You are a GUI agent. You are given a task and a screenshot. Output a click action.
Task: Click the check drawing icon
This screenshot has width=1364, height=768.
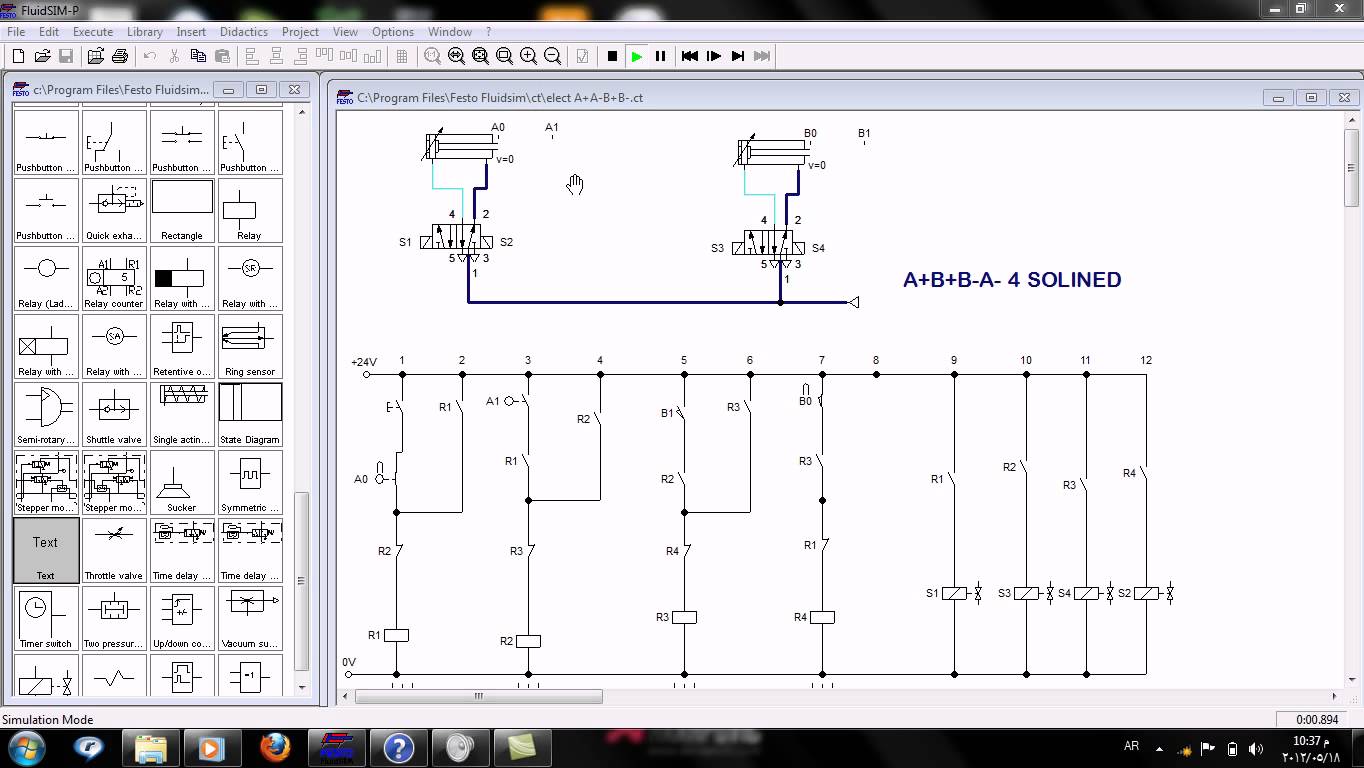582,56
